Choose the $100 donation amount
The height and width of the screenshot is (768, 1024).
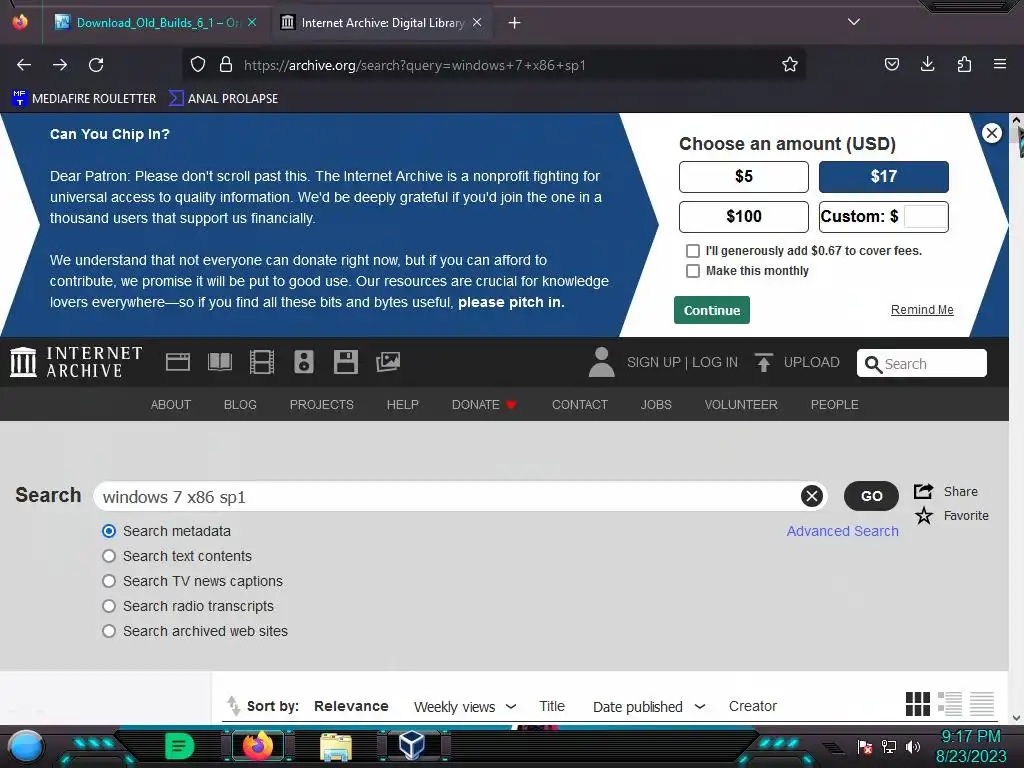744,216
